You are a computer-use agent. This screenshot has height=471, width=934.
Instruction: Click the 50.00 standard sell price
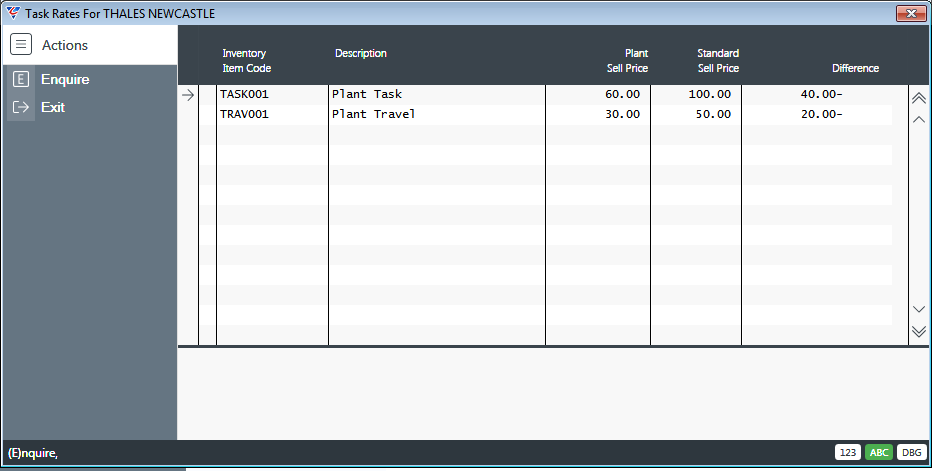point(713,114)
